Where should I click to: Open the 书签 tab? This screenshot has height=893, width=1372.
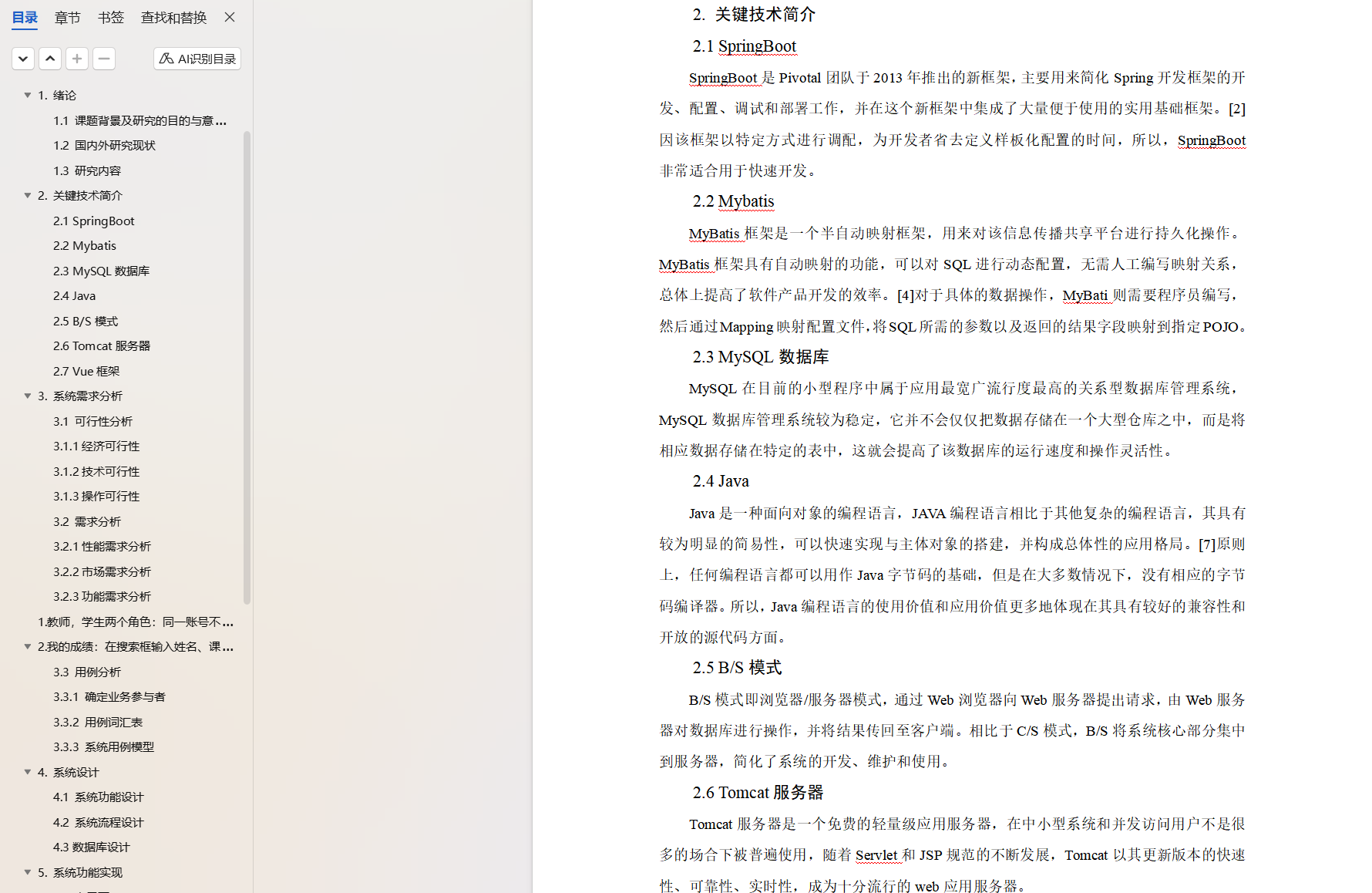[111, 18]
